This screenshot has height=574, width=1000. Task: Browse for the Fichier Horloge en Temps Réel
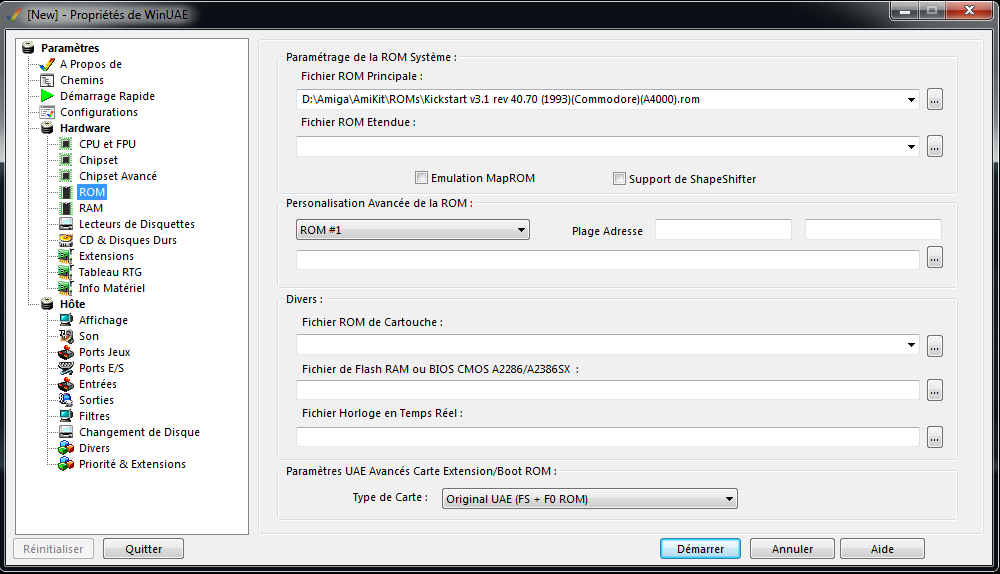click(934, 438)
